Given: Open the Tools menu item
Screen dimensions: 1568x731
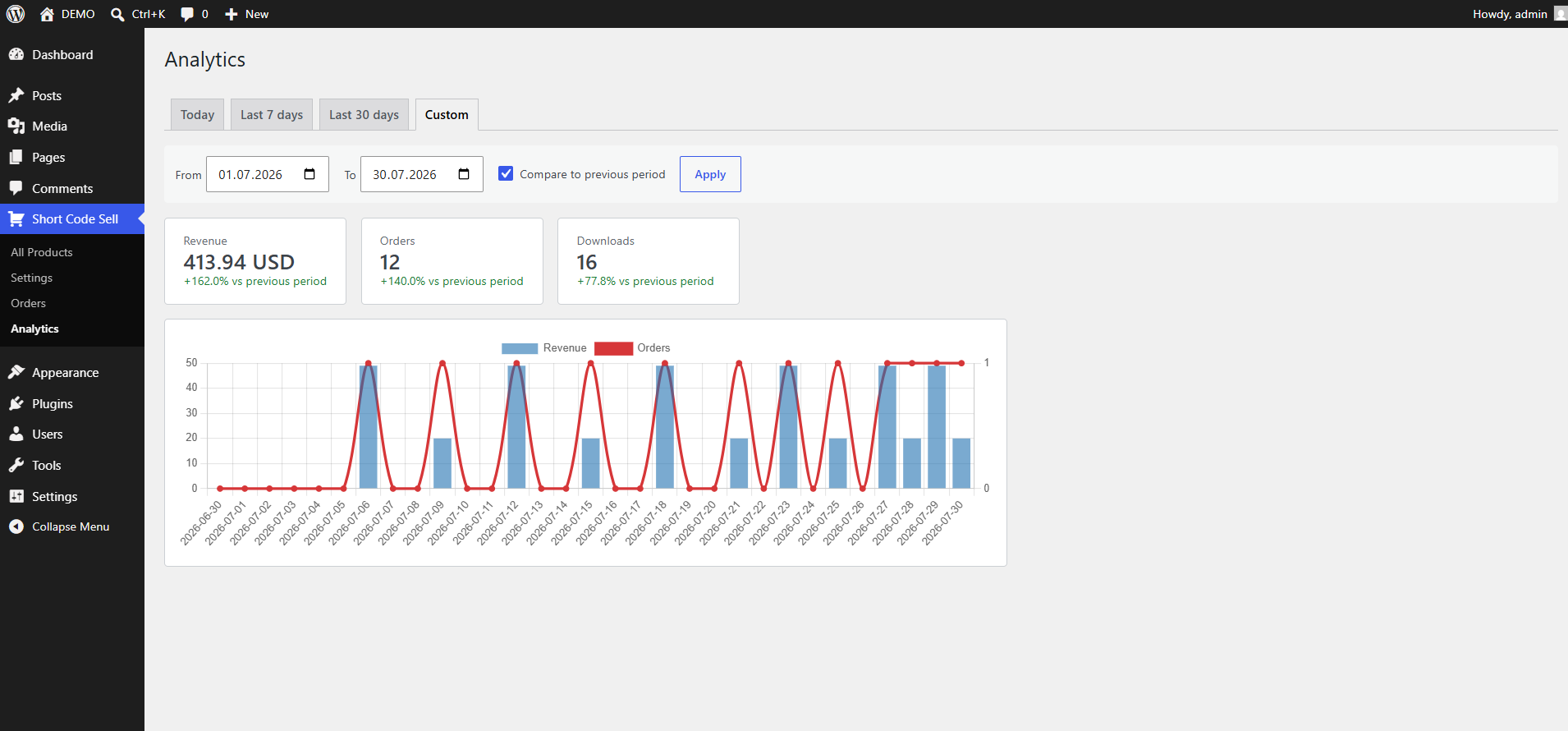Looking at the screenshot, I should (x=72, y=465).
